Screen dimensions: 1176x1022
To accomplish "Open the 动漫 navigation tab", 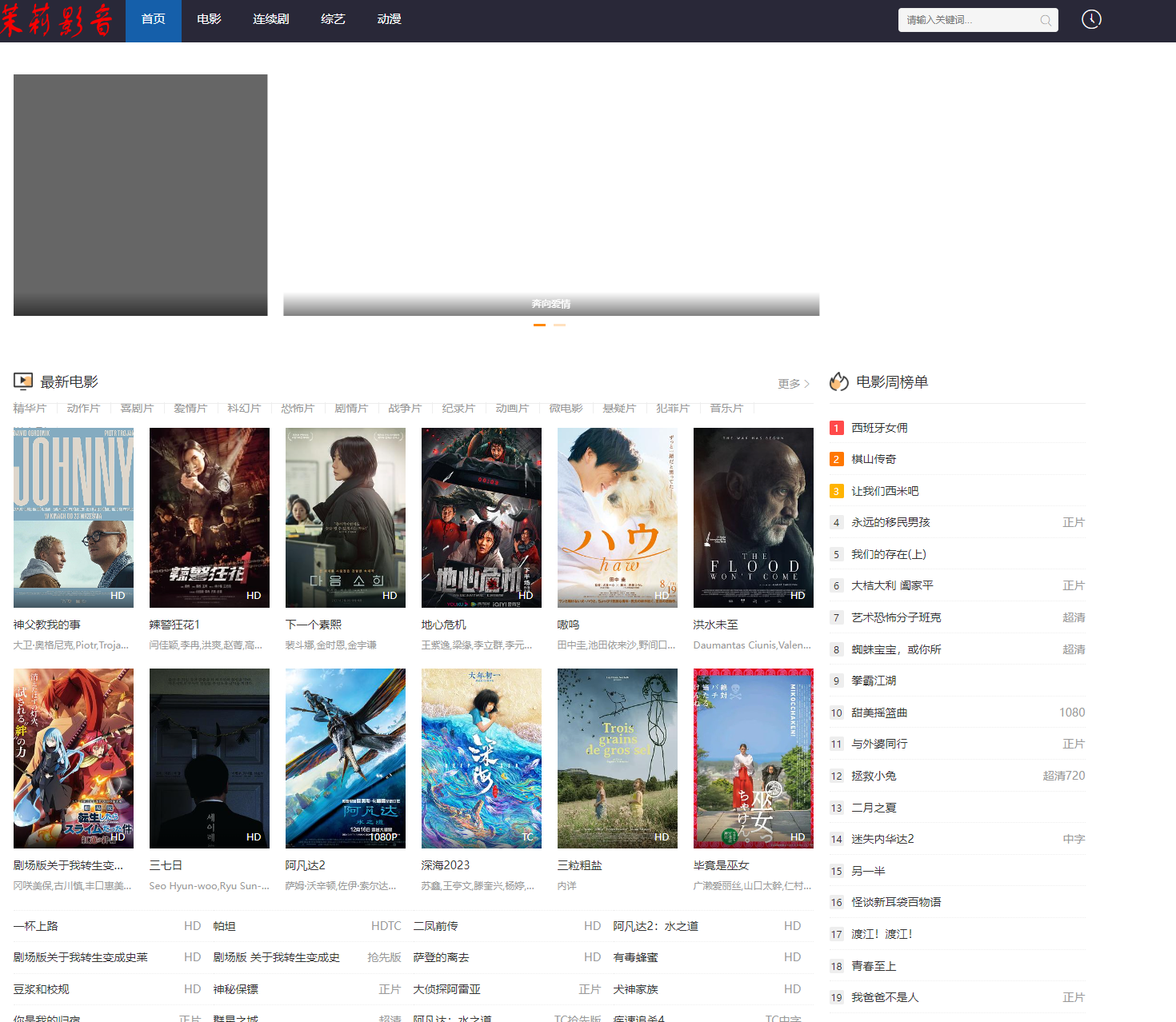I will pos(389,19).
